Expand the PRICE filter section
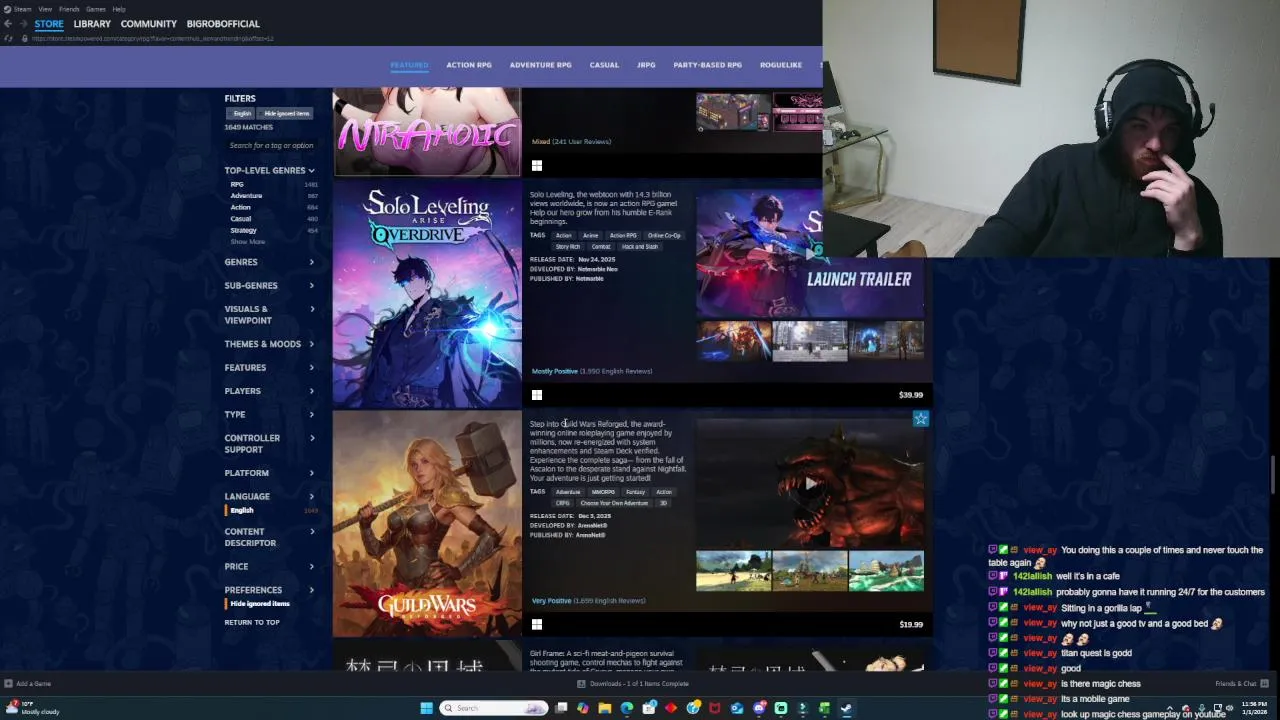 coord(270,567)
